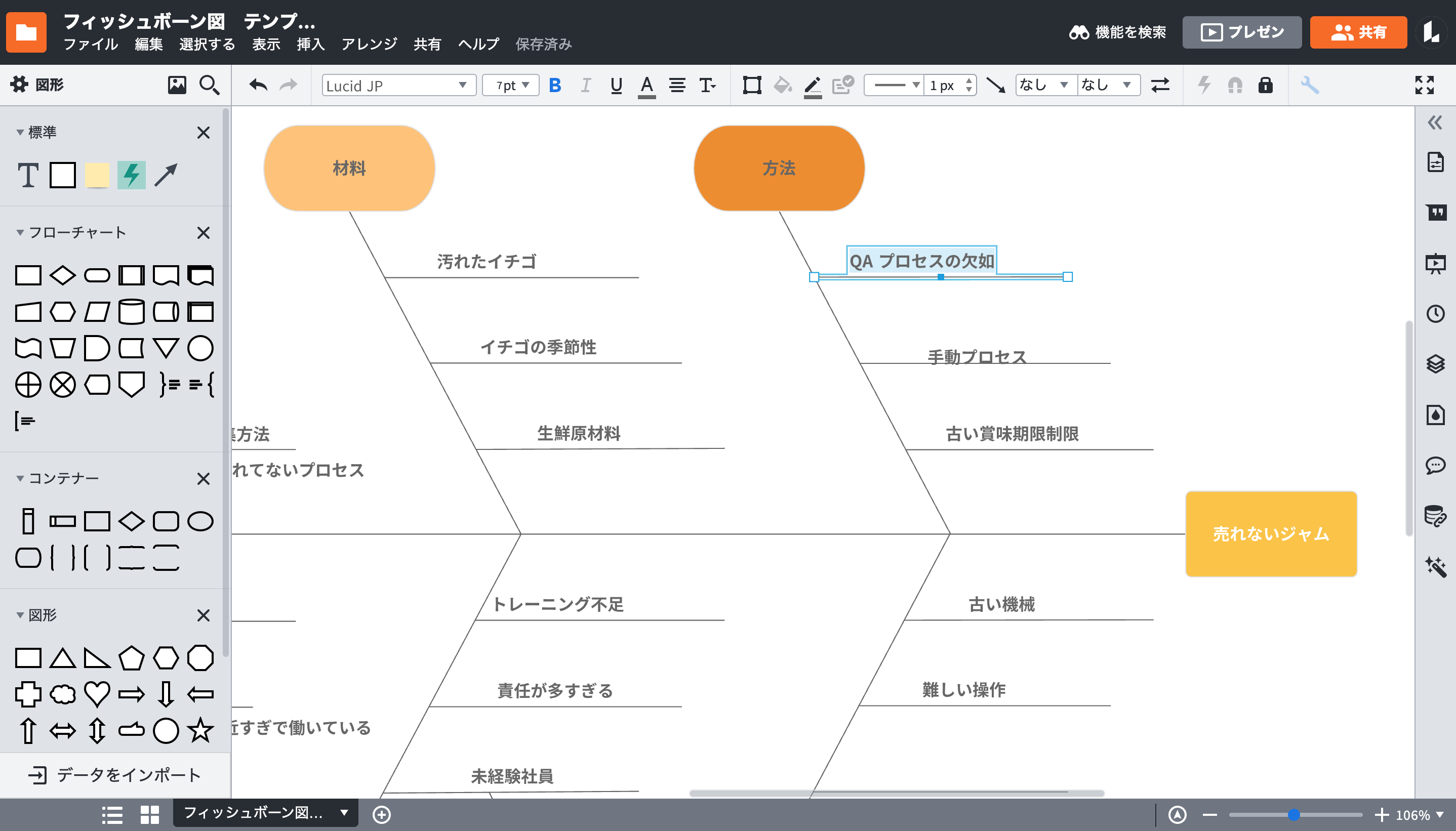
Task: Toggle underline text formatting
Action: pyautogui.click(x=616, y=86)
